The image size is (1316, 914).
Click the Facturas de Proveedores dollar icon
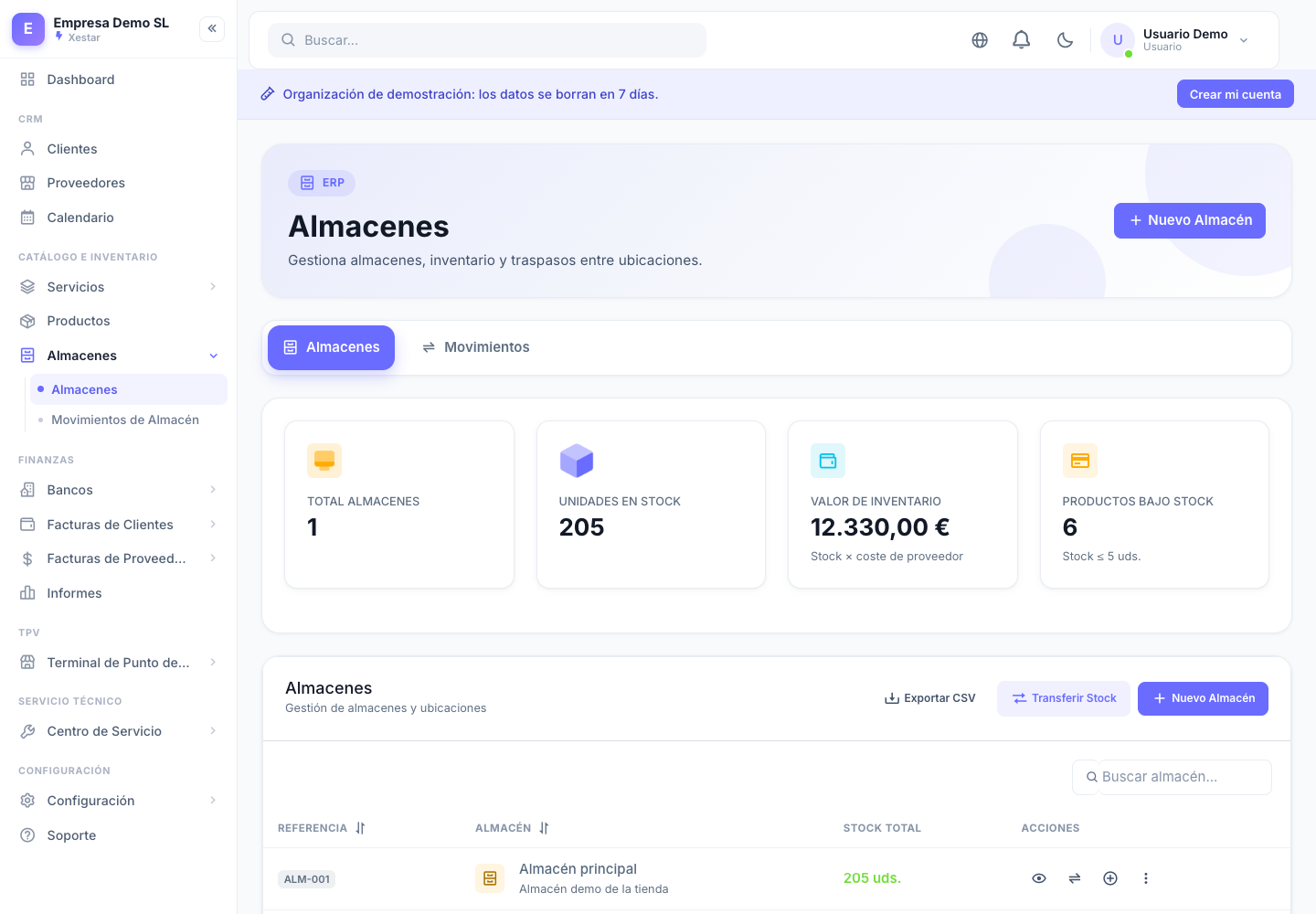tap(27, 558)
